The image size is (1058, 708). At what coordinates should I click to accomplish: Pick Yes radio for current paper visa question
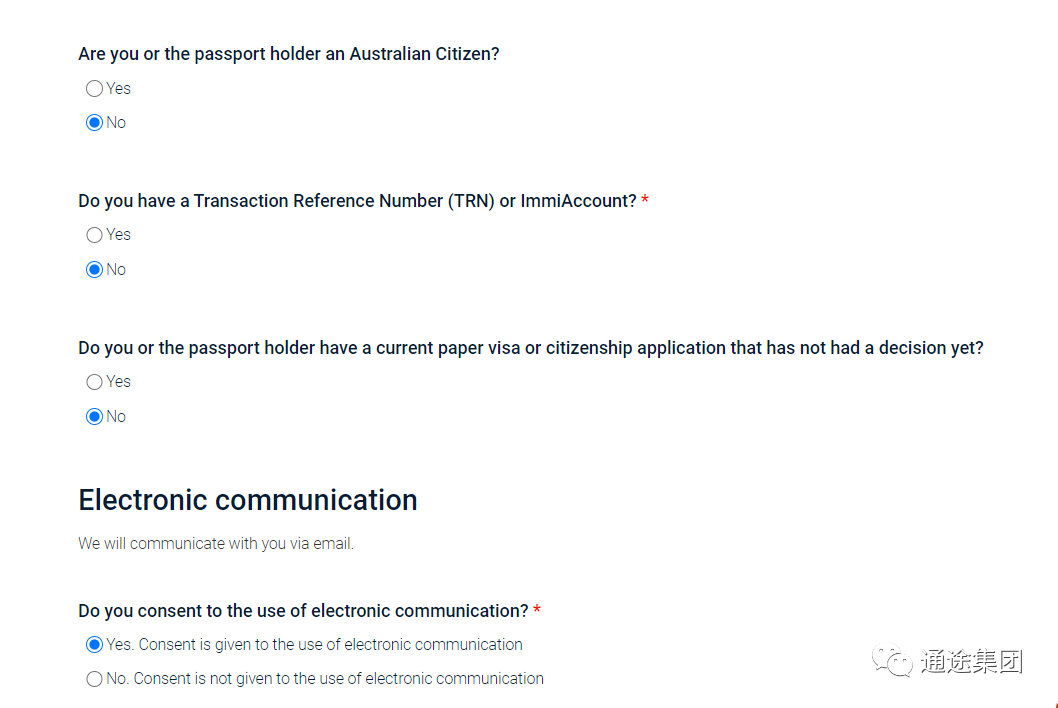pos(94,382)
